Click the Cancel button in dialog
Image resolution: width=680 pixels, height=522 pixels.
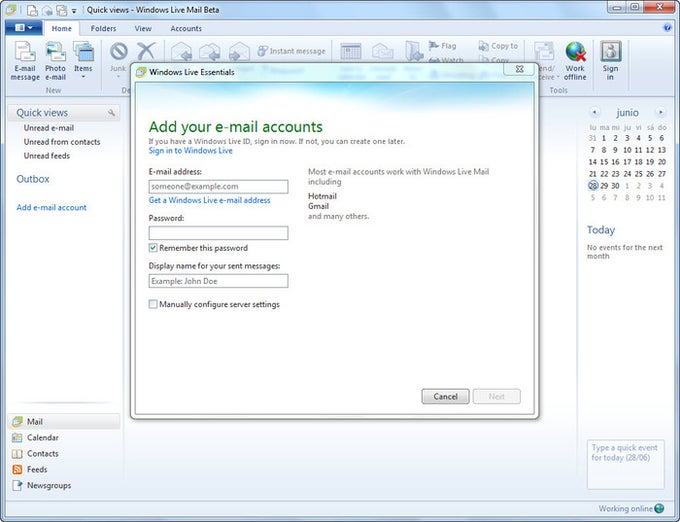click(445, 396)
